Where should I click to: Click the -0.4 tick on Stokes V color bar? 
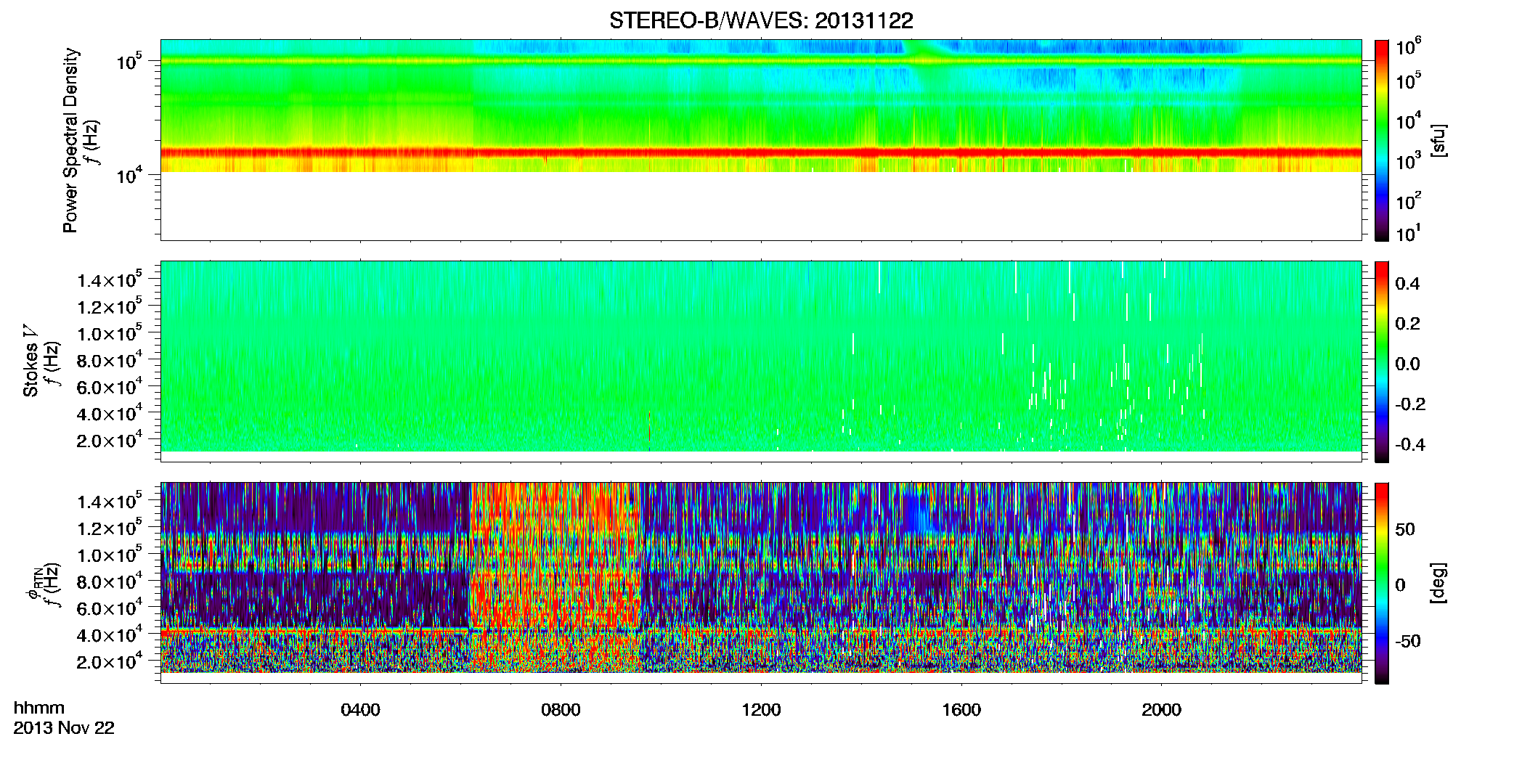1410,444
